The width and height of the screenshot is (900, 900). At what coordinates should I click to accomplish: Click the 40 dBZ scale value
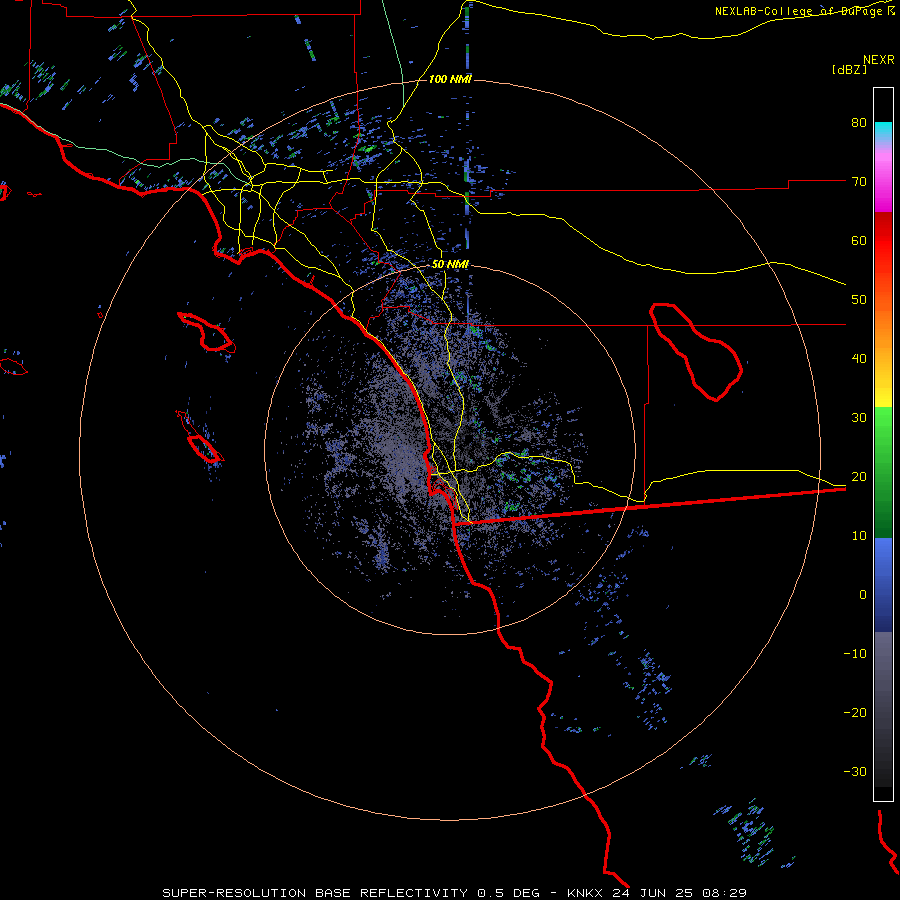click(859, 359)
